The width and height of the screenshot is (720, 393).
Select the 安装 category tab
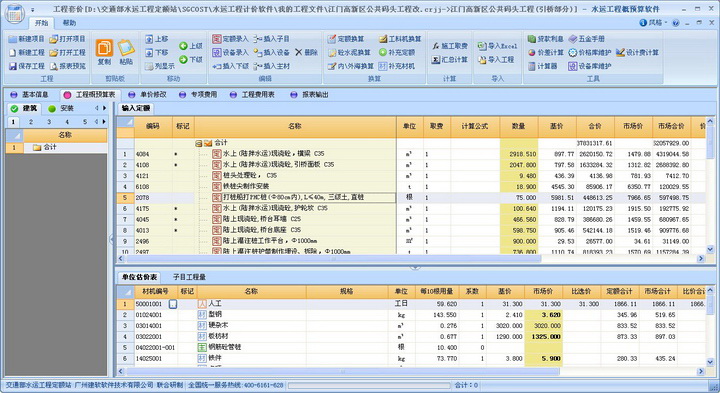62,108
